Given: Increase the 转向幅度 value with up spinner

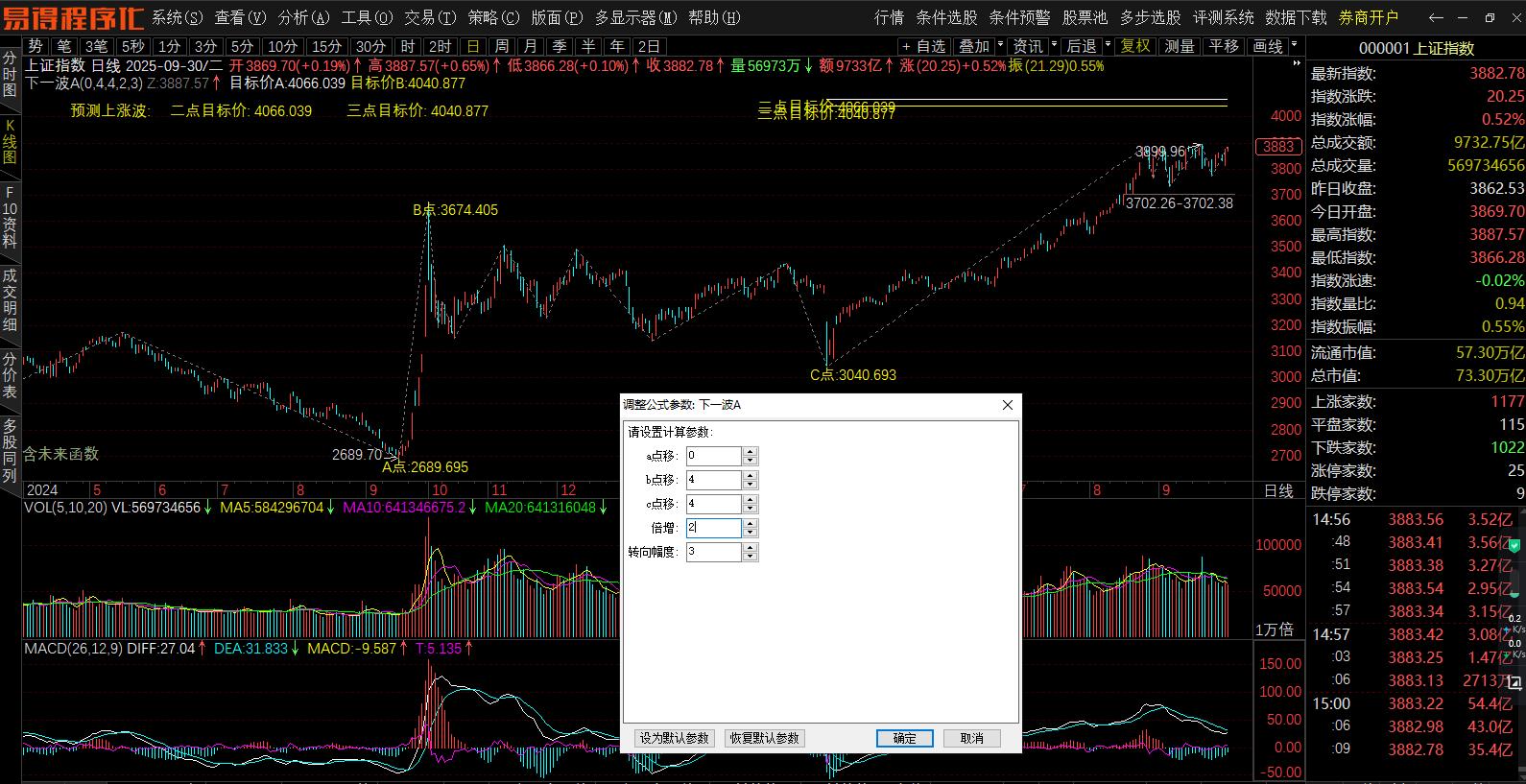Looking at the screenshot, I should coord(751,547).
